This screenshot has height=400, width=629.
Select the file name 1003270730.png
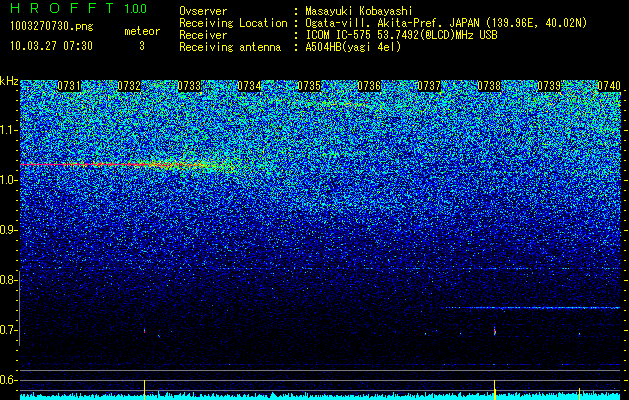[x=52, y=27]
